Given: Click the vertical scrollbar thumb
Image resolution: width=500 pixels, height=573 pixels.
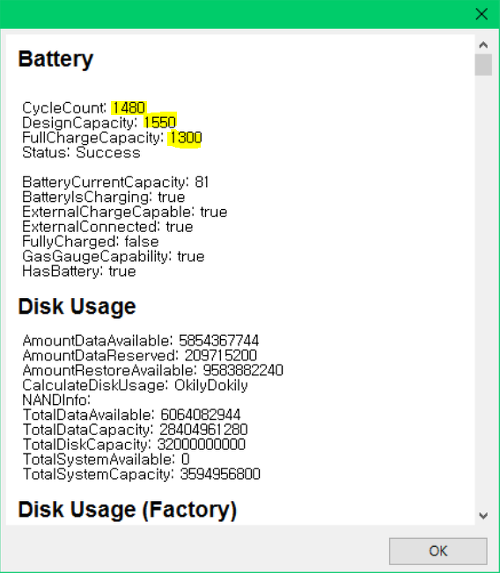Looking at the screenshot, I should pos(483,65).
